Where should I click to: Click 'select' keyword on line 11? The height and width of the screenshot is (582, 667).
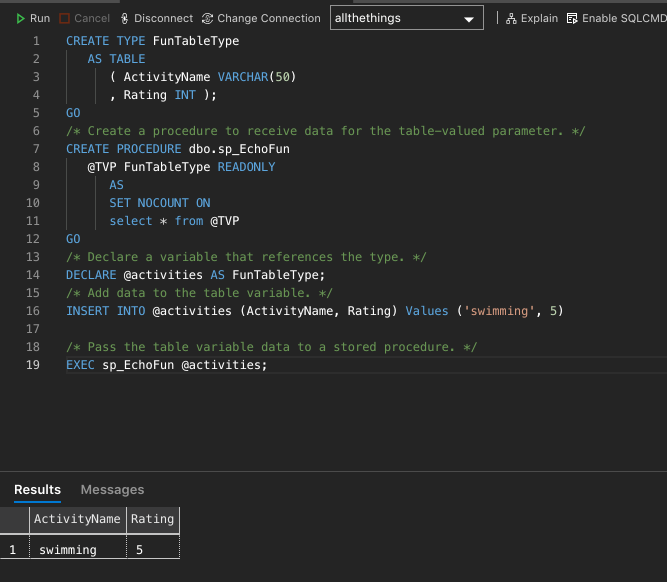pos(131,221)
